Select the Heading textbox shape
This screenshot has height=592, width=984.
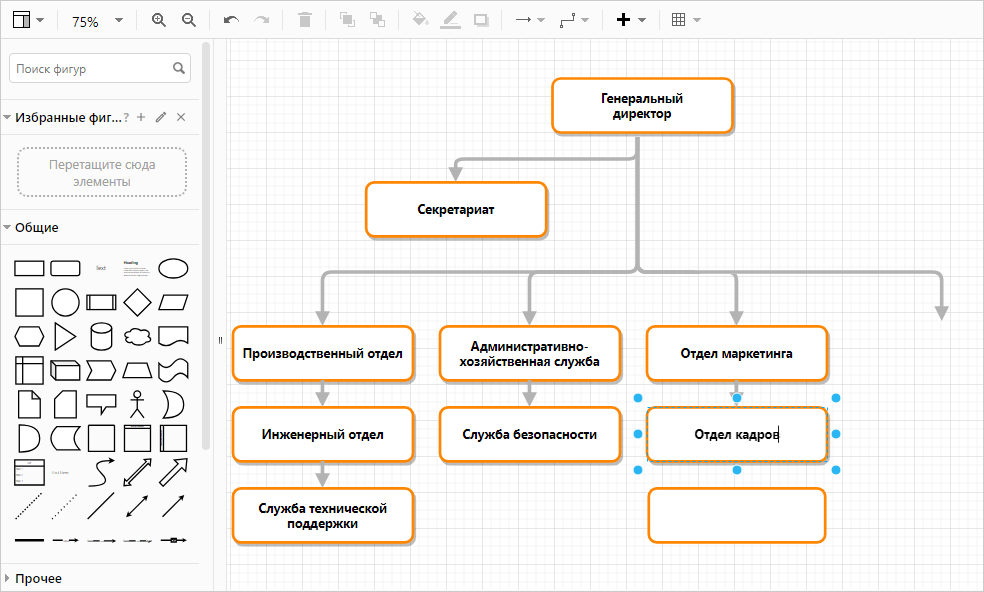coord(137,268)
